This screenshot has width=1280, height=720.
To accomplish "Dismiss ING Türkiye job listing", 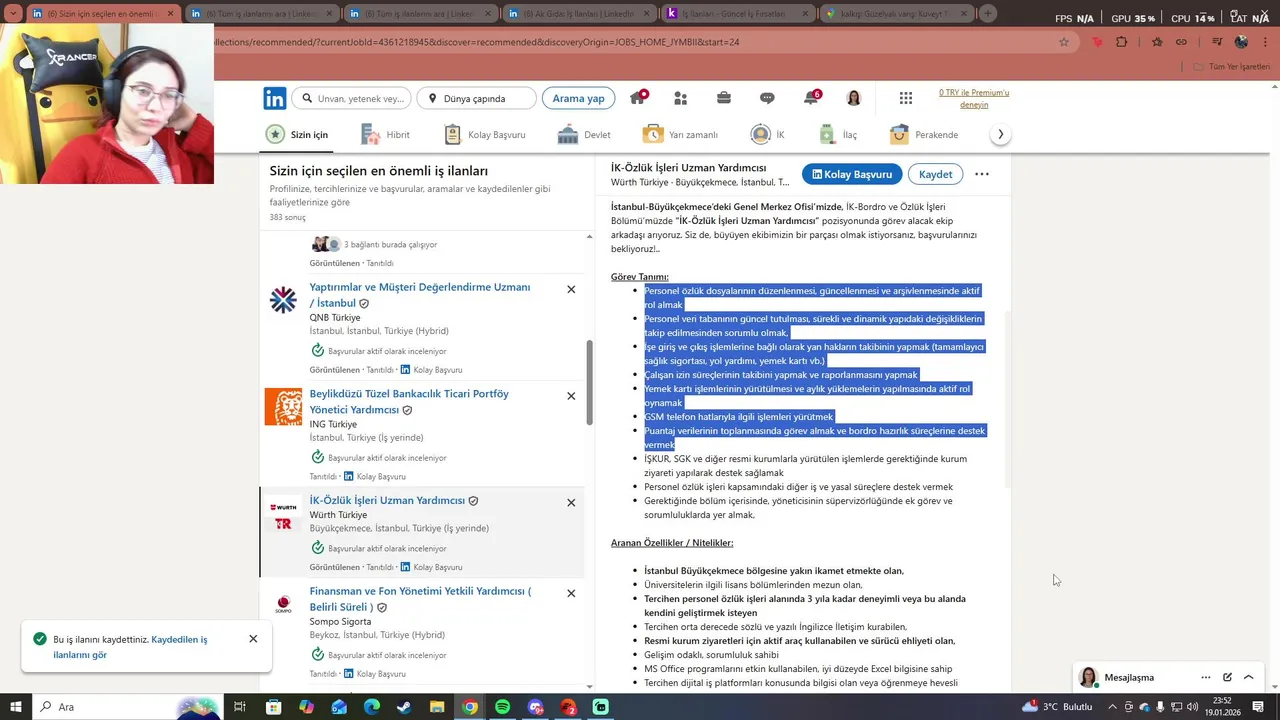I will coord(571,396).
